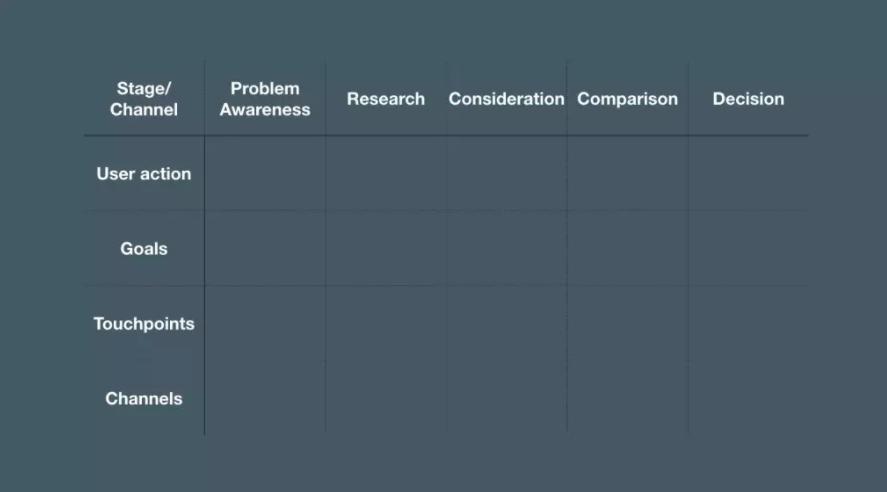
Task: Click the Touchpoints cell under Consideration
Action: coord(506,324)
